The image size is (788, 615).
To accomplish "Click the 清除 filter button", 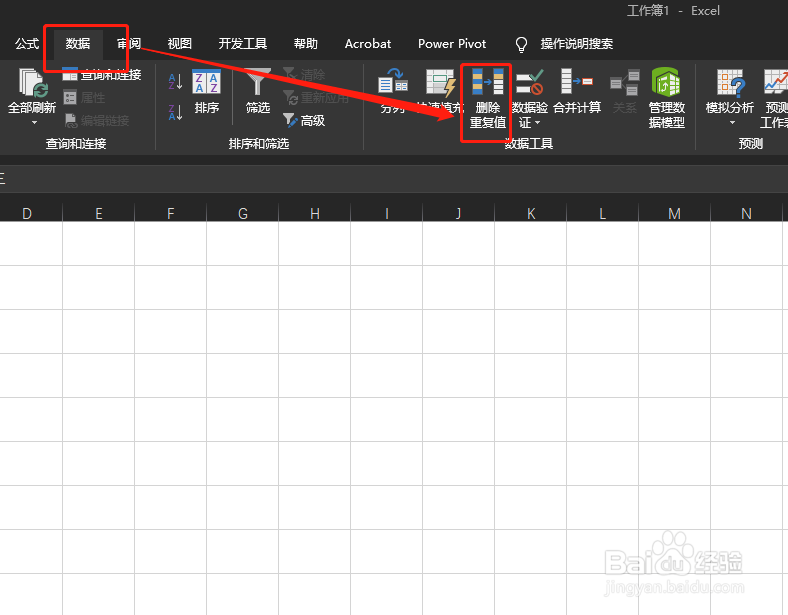I will coord(304,75).
